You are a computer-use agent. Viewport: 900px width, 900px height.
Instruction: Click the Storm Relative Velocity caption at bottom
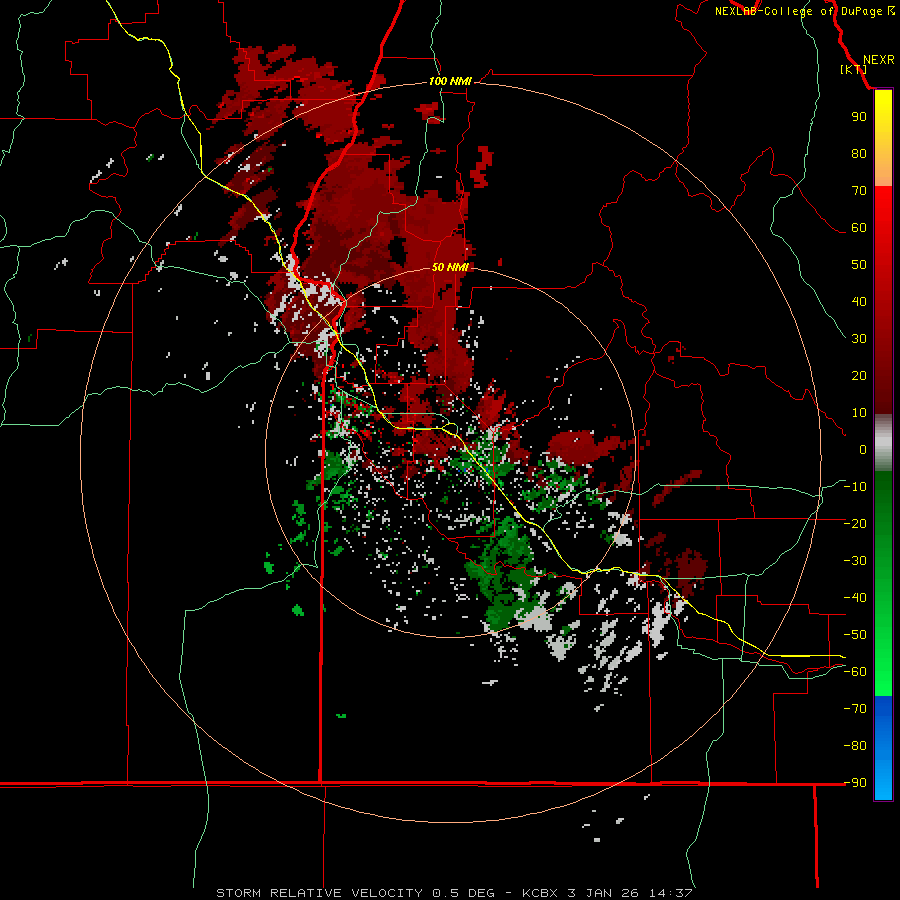tap(453, 893)
